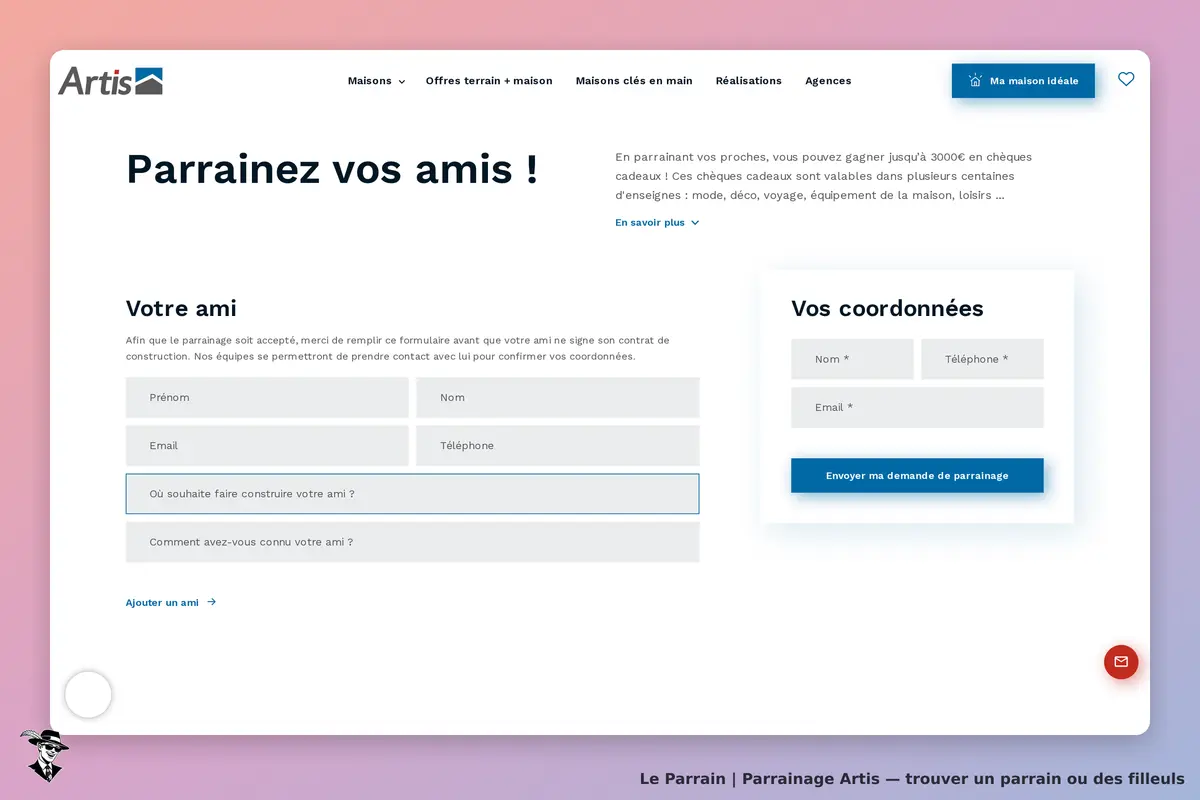Click Envoyer ma demande de parrainage
The height and width of the screenshot is (800, 1200).
pyautogui.click(x=917, y=476)
